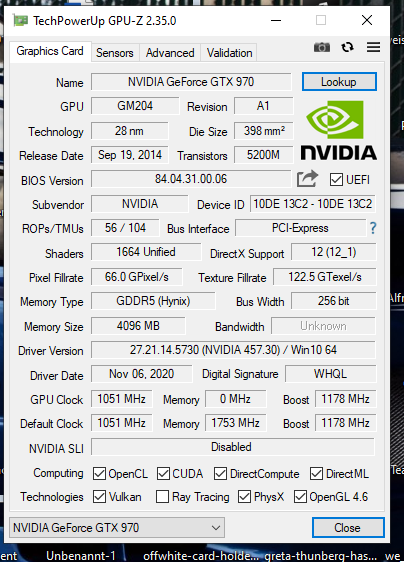Image resolution: width=404 pixels, height=562 pixels.
Task: Click the GPU field showing GM204
Action: (135, 106)
